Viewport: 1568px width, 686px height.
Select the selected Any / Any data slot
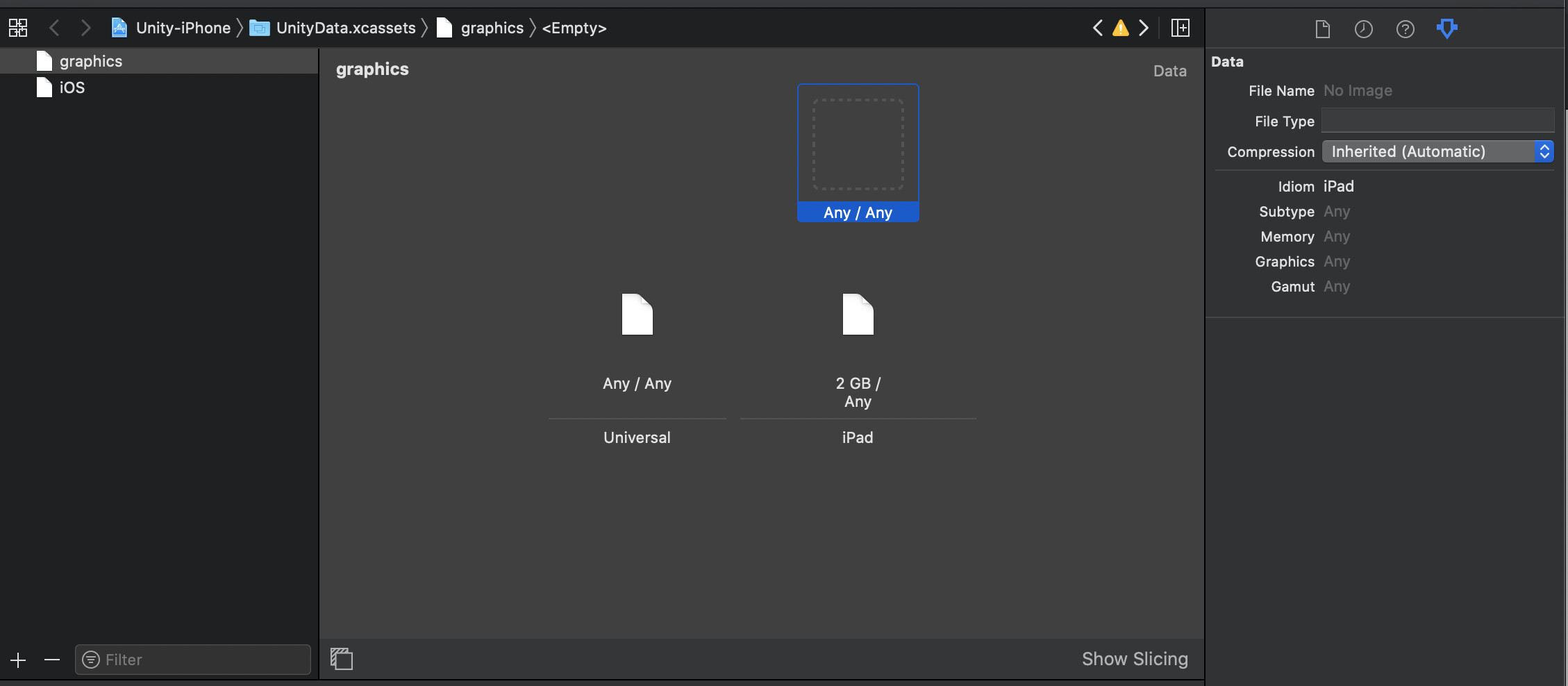click(858, 153)
